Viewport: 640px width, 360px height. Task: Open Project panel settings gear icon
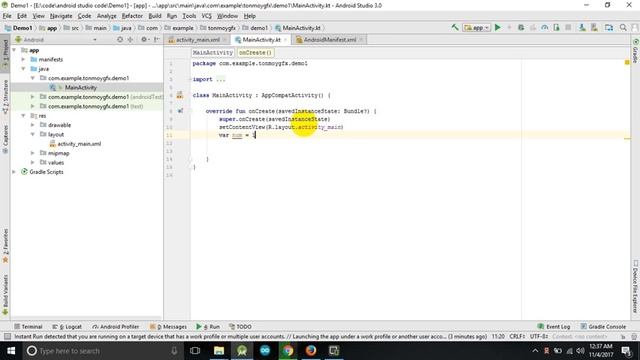point(144,40)
